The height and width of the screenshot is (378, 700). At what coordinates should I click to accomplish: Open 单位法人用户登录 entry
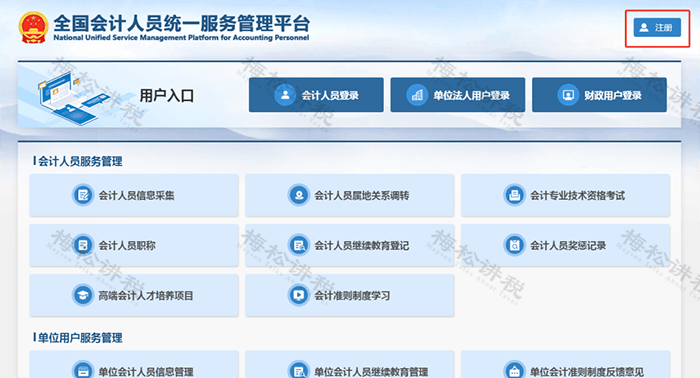tap(458, 95)
